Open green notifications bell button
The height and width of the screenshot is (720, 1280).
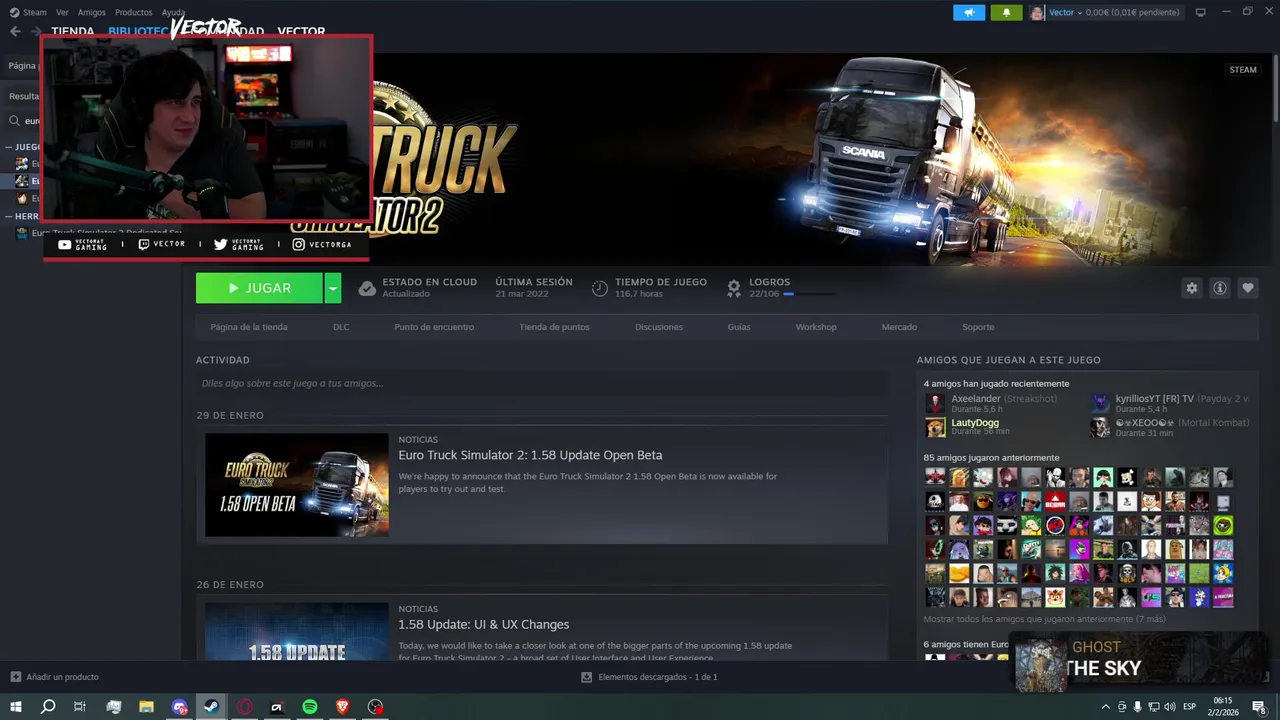[x=1006, y=12]
